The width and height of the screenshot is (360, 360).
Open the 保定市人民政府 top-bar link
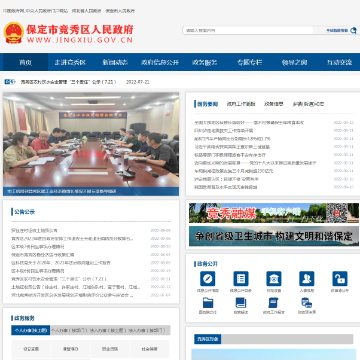[x=120, y=11]
